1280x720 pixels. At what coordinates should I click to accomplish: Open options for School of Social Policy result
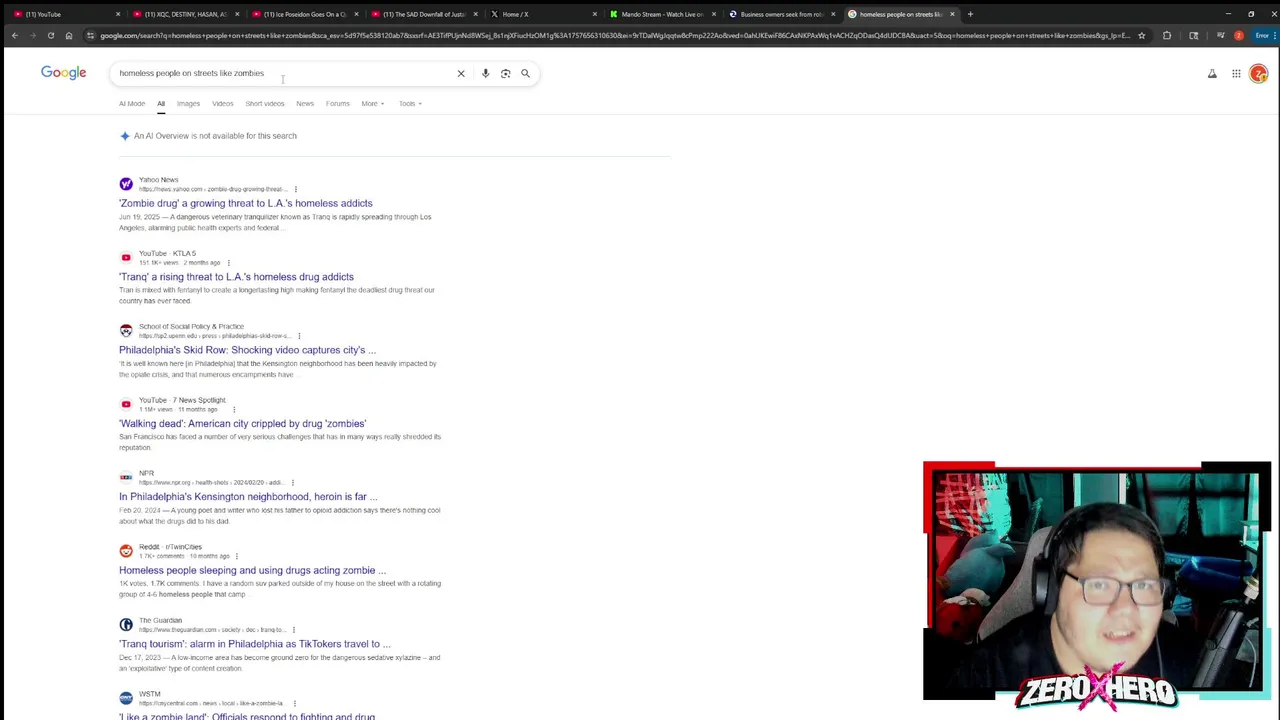click(x=299, y=336)
